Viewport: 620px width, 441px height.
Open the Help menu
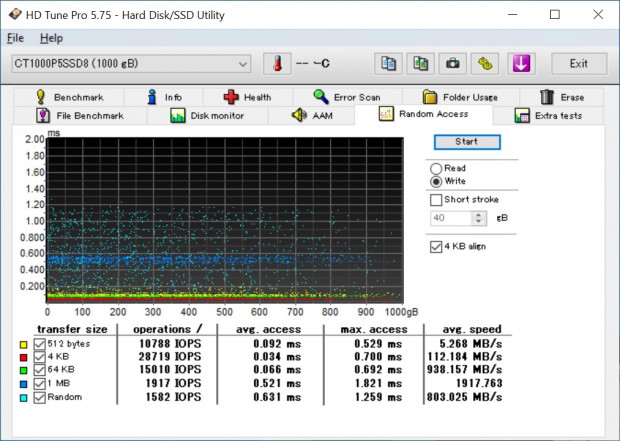click(51, 38)
